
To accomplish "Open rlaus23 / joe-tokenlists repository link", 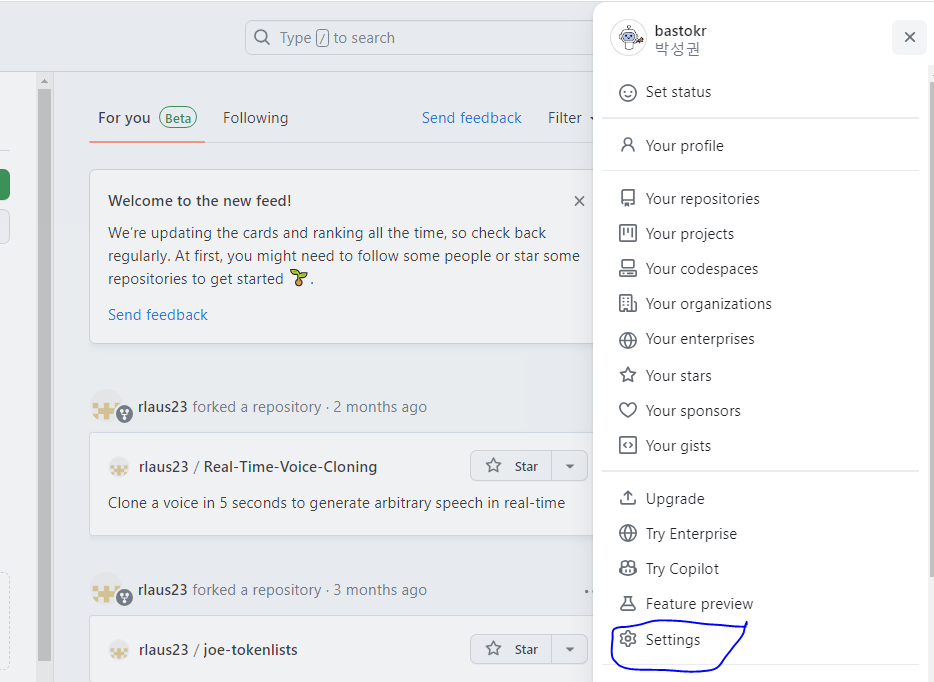I will pyautogui.click(x=218, y=649).
